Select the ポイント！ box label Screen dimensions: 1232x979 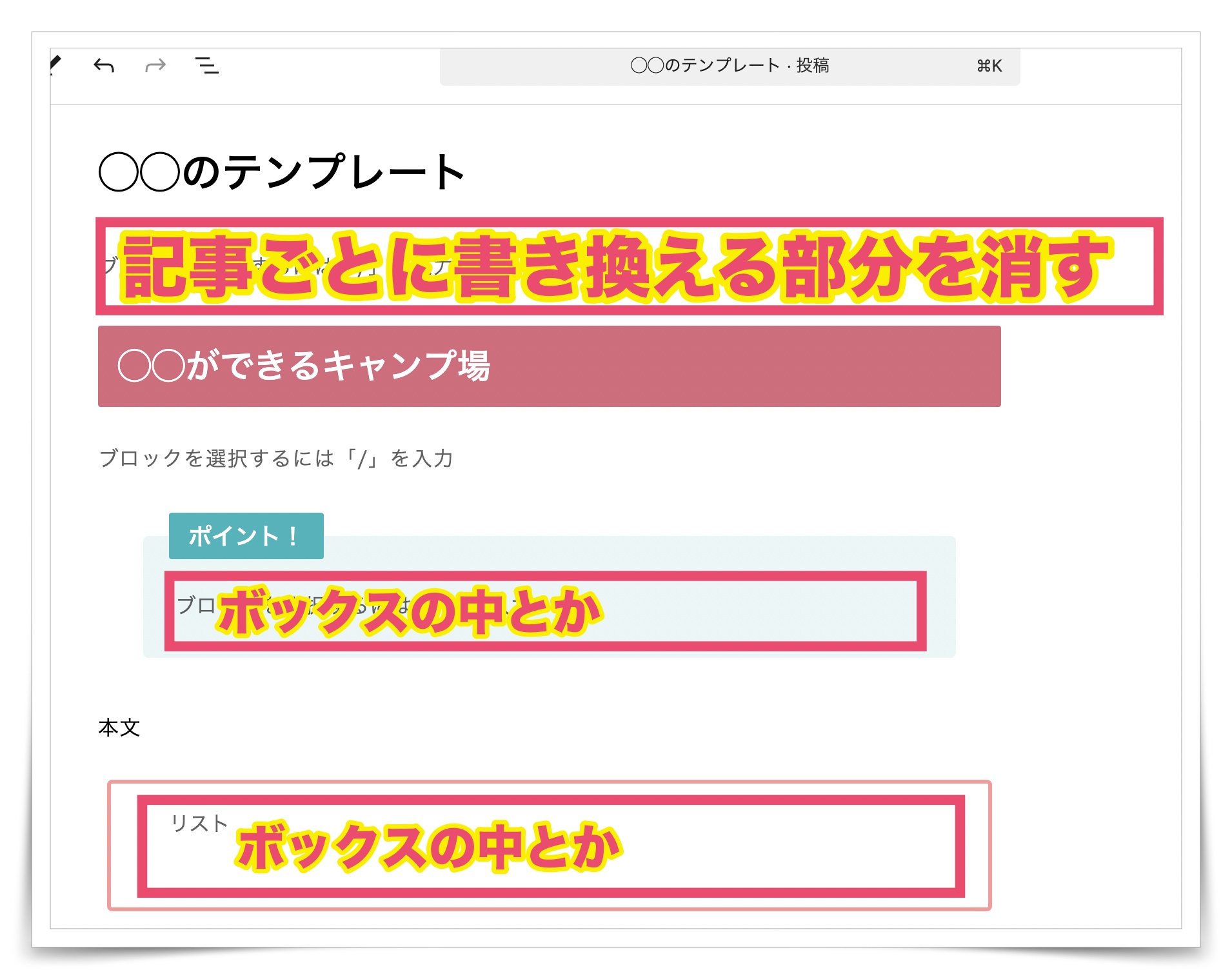[x=246, y=536]
